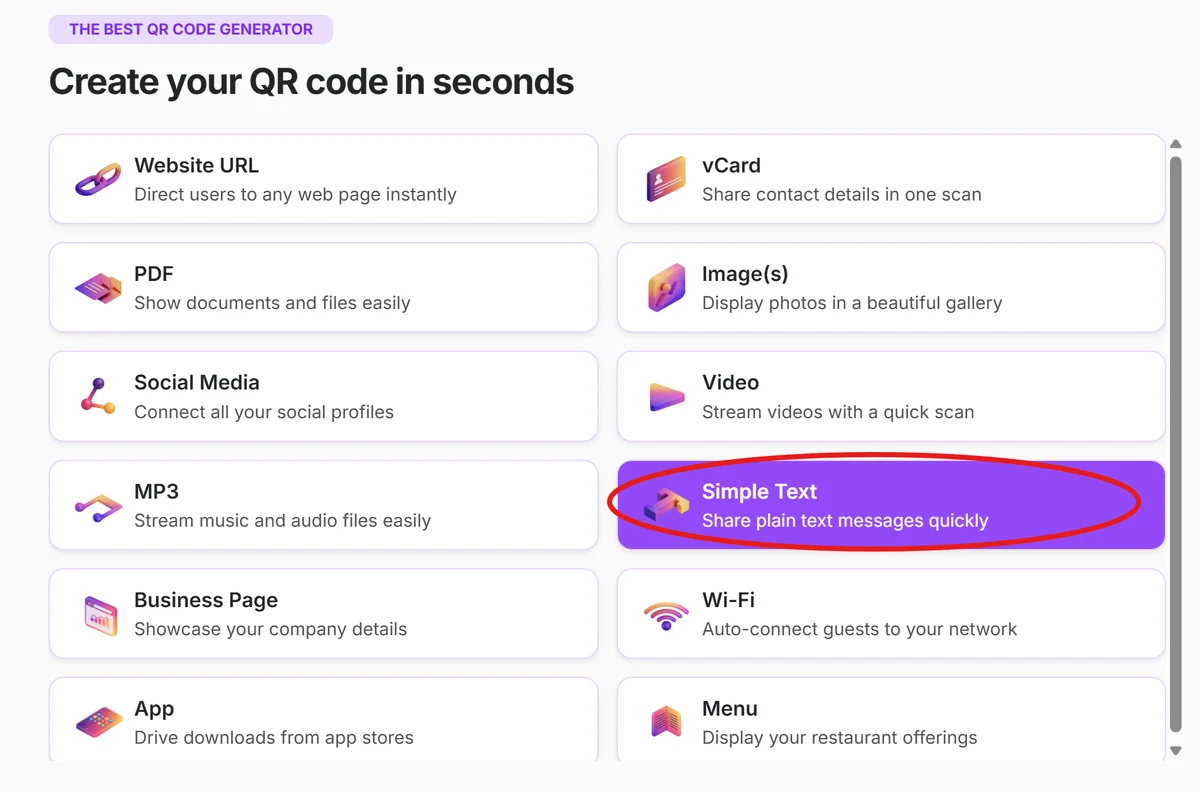Click the scrollbar up arrow
This screenshot has width=1200, height=793.
tap(1176, 143)
